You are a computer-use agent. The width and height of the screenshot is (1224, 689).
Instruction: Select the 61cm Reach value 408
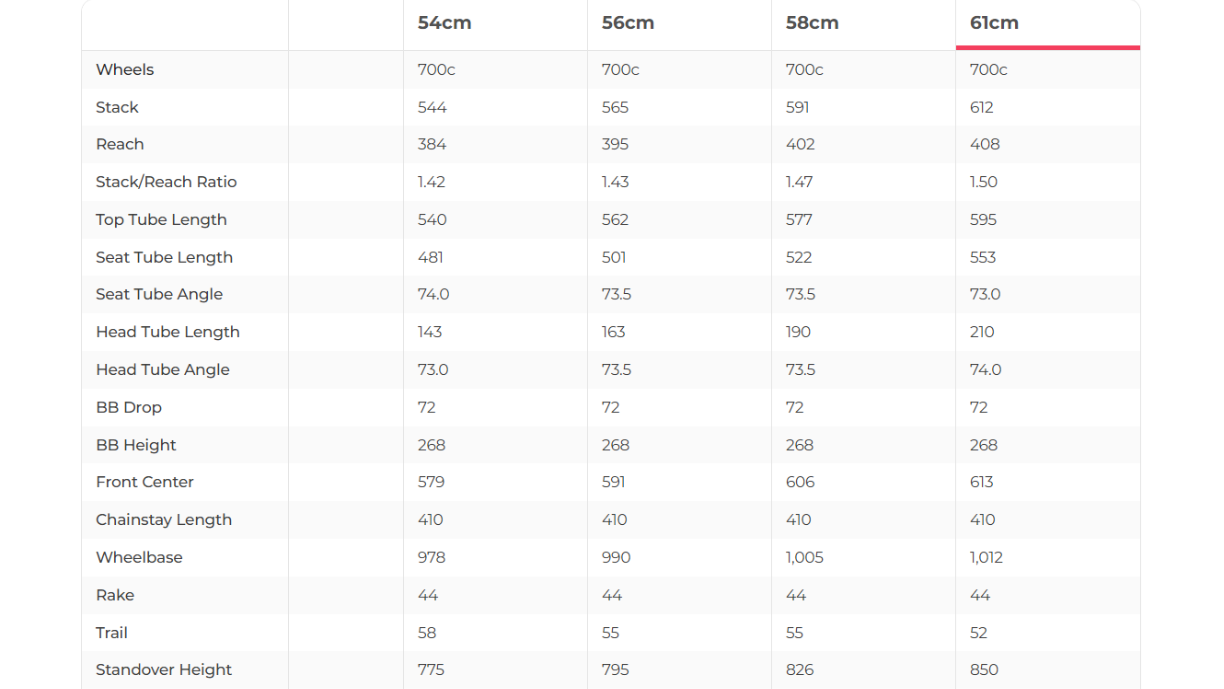985,144
